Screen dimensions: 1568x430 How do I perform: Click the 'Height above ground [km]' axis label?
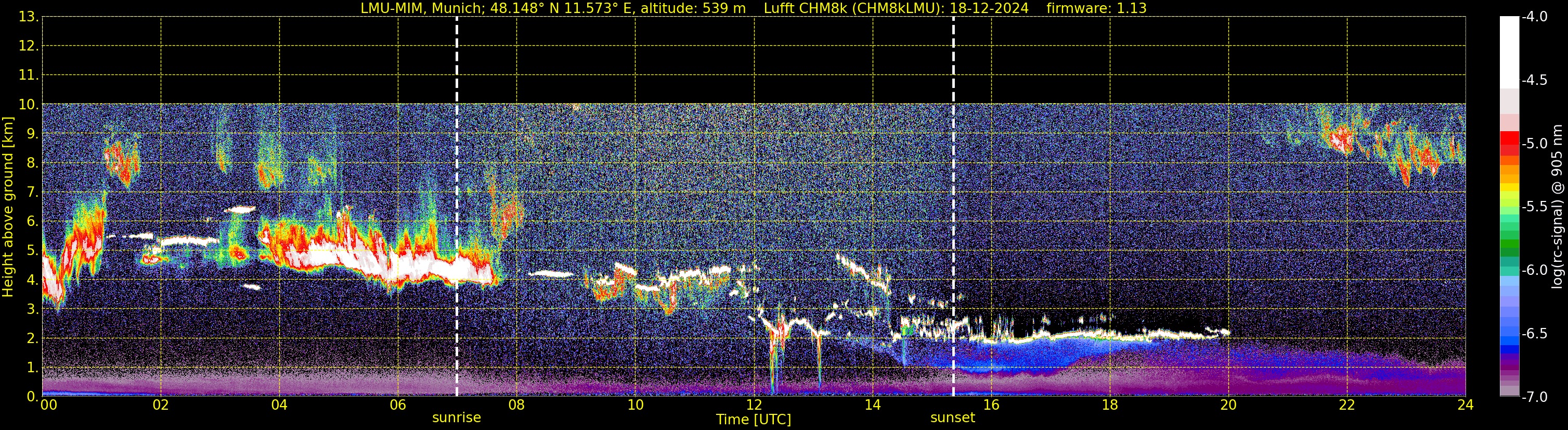tap(8, 207)
